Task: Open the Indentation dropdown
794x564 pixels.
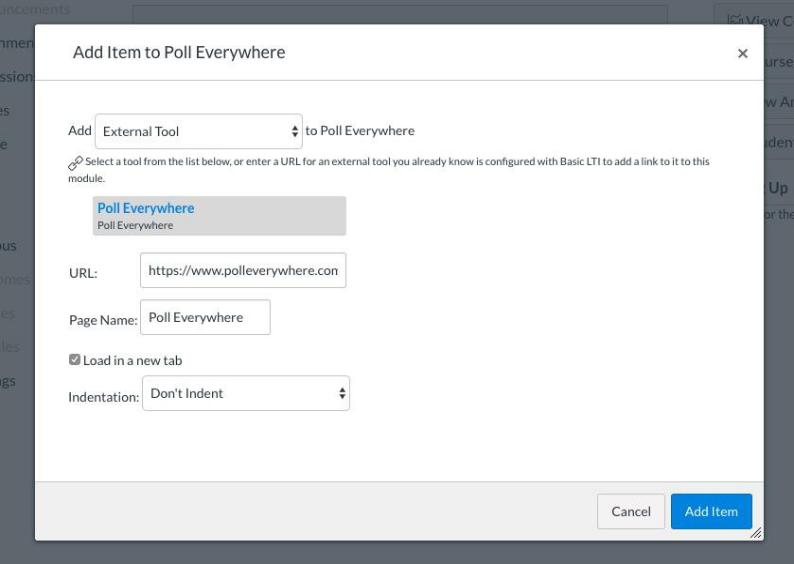Action: pos(246,393)
